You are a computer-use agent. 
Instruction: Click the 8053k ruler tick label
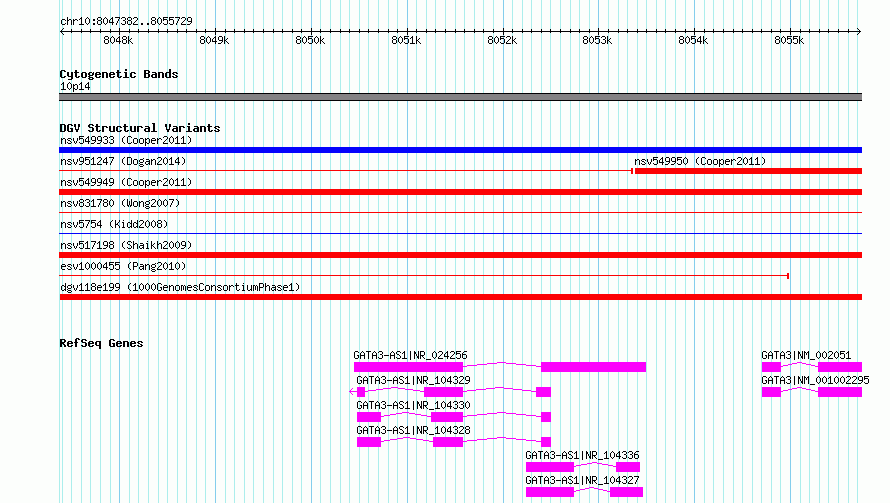[x=597, y=40]
